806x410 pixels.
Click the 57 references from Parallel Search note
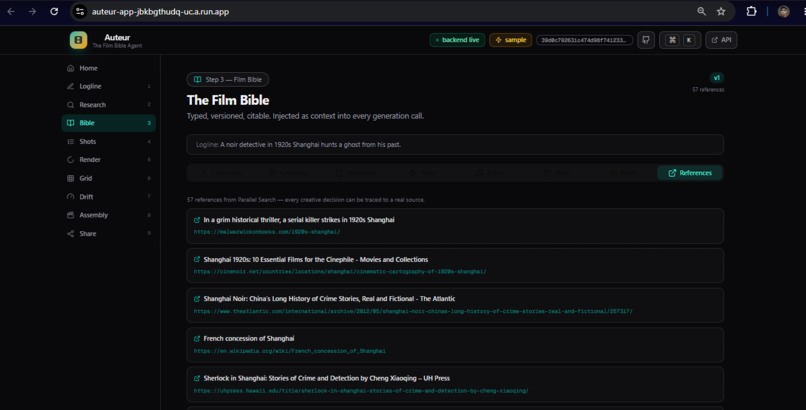tap(306, 200)
